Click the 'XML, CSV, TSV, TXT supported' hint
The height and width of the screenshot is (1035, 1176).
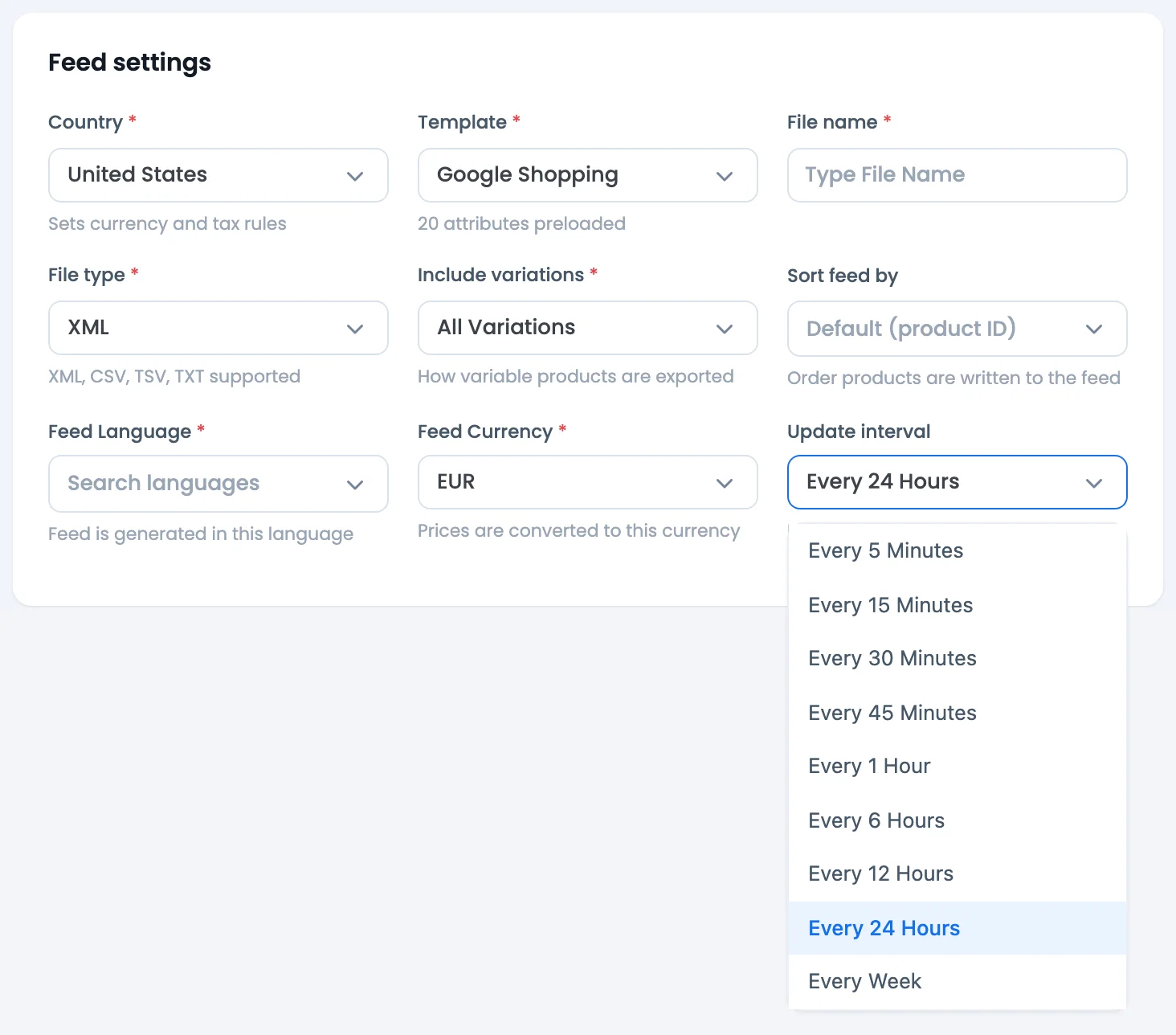pos(174,376)
